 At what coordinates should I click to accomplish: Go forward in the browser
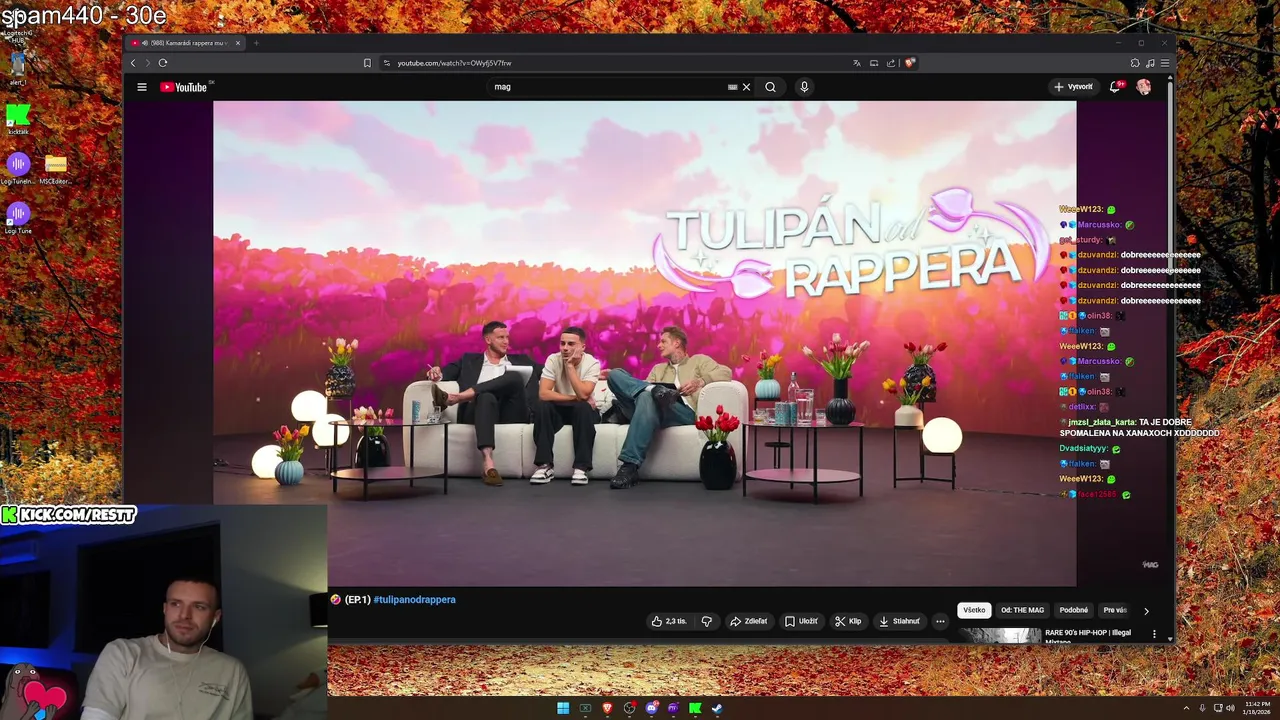pyautogui.click(x=147, y=63)
